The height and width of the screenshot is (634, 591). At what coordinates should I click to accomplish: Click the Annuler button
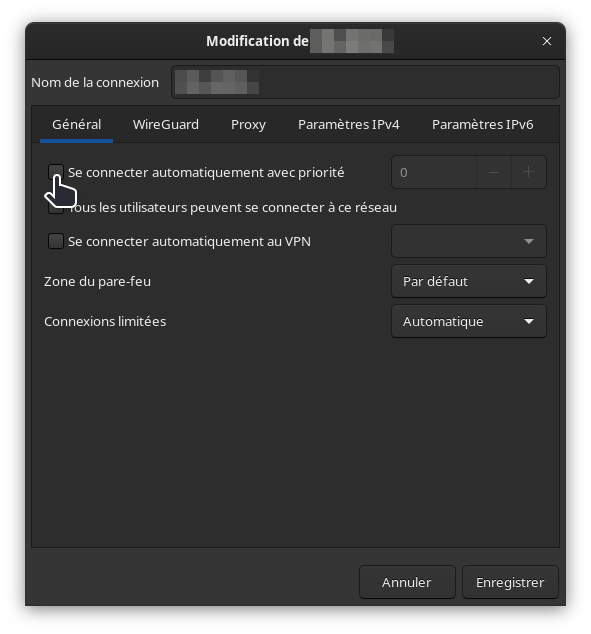click(x=407, y=582)
